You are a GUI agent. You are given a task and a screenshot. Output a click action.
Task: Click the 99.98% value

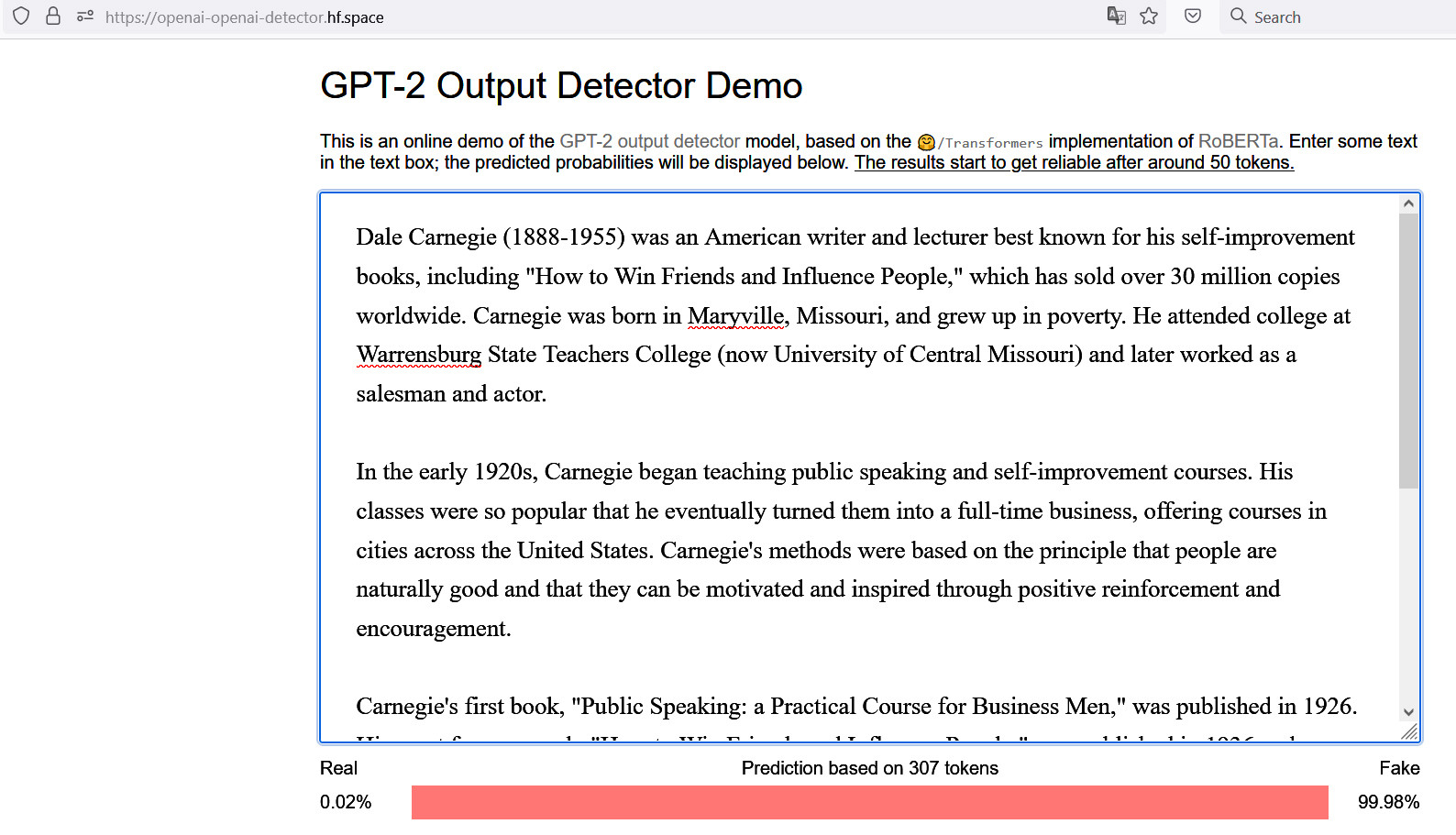click(1388, 802)
